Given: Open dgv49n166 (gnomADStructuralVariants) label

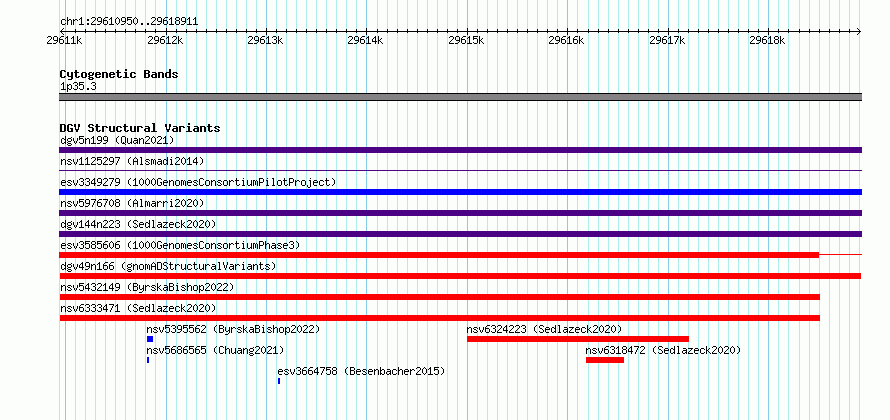Looking at the screenshot, I should (x=168, y=266).
